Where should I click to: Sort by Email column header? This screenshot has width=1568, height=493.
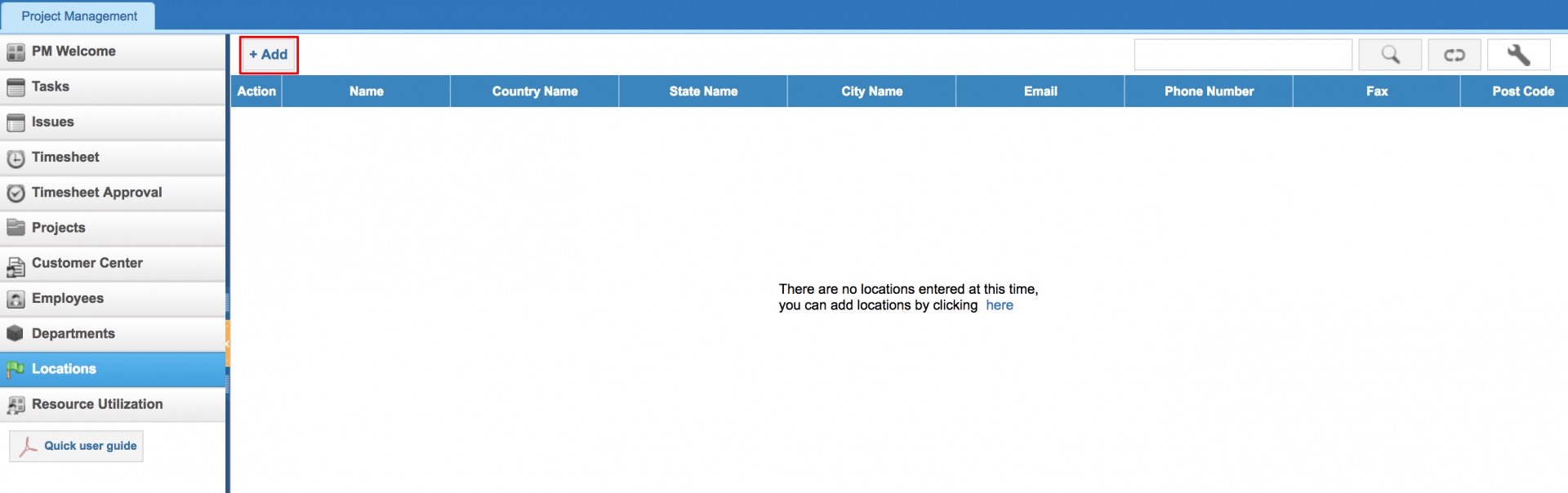click(x=1040, y=91)
